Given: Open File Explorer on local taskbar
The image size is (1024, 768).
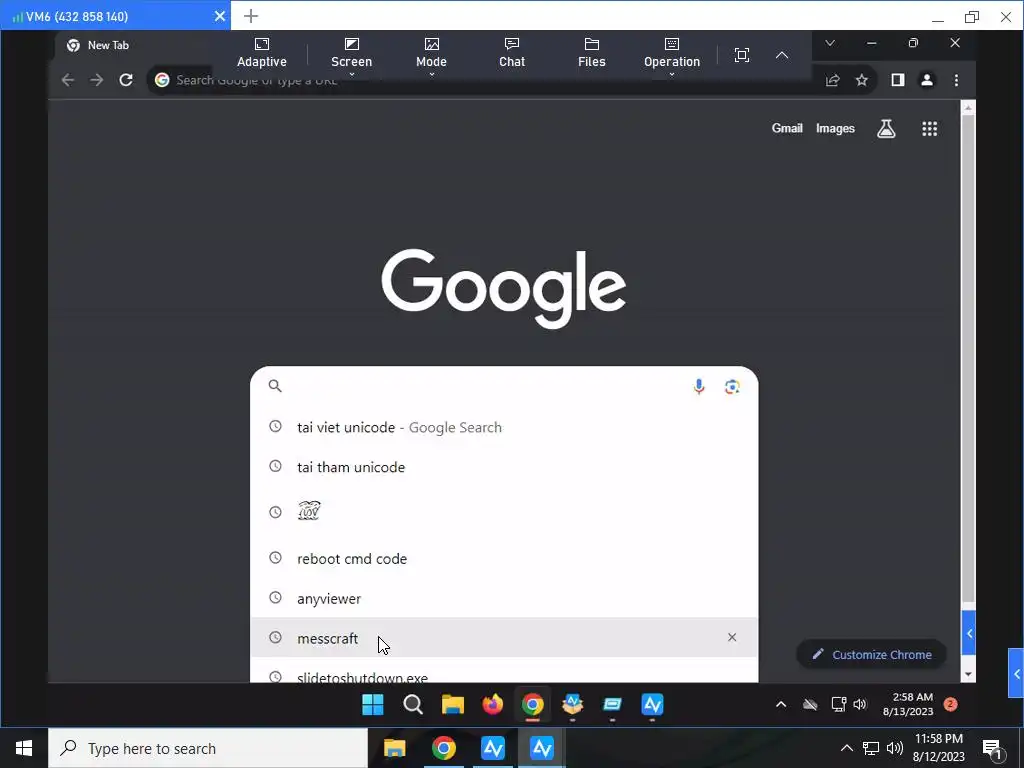Looking at the screenshot, I should point(394,748).
